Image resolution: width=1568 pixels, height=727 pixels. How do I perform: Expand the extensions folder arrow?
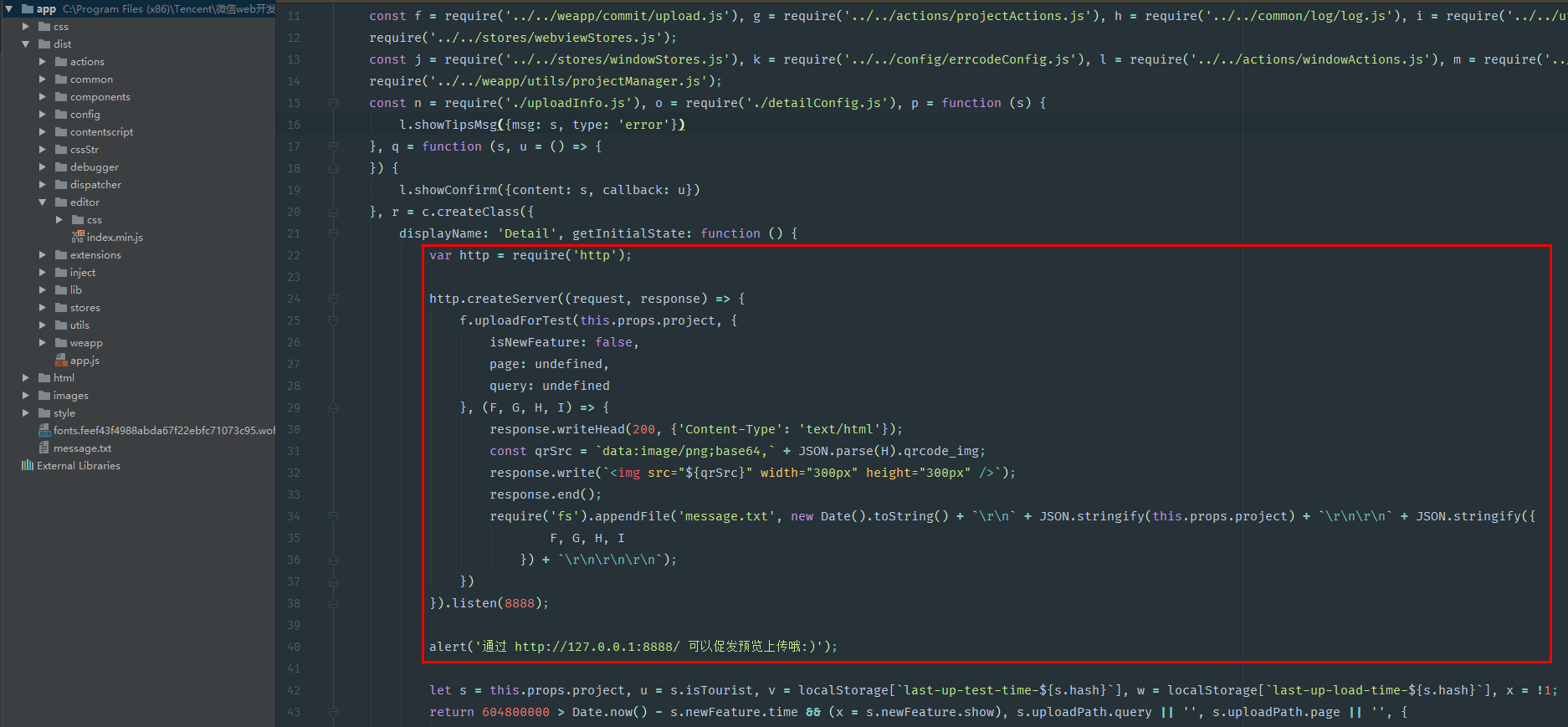pos(43,255)
